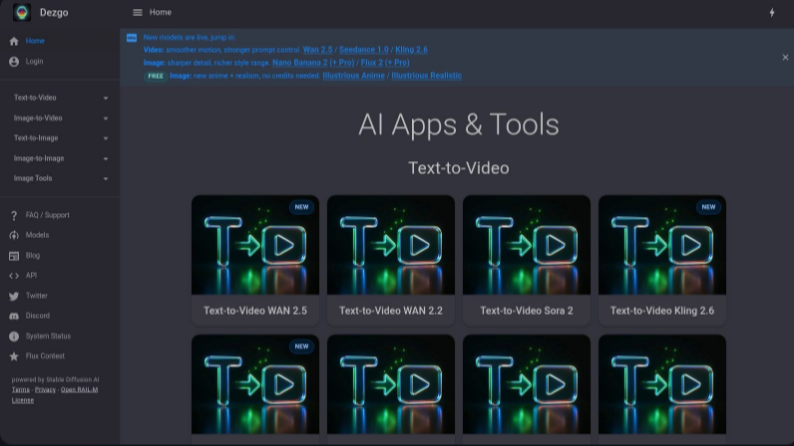794x446 pixels.
Task: Open the Text-to-Video Sora 2 card
Action: [x=526, y=260]
